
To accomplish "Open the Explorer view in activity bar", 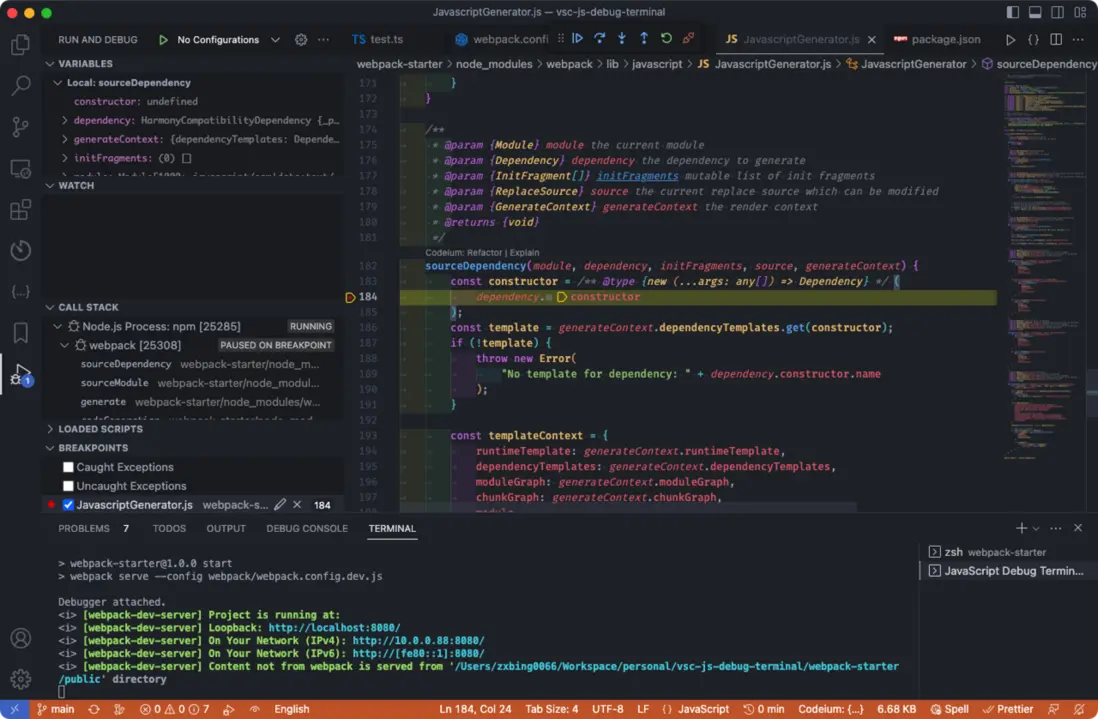I will tap(20, 45).
